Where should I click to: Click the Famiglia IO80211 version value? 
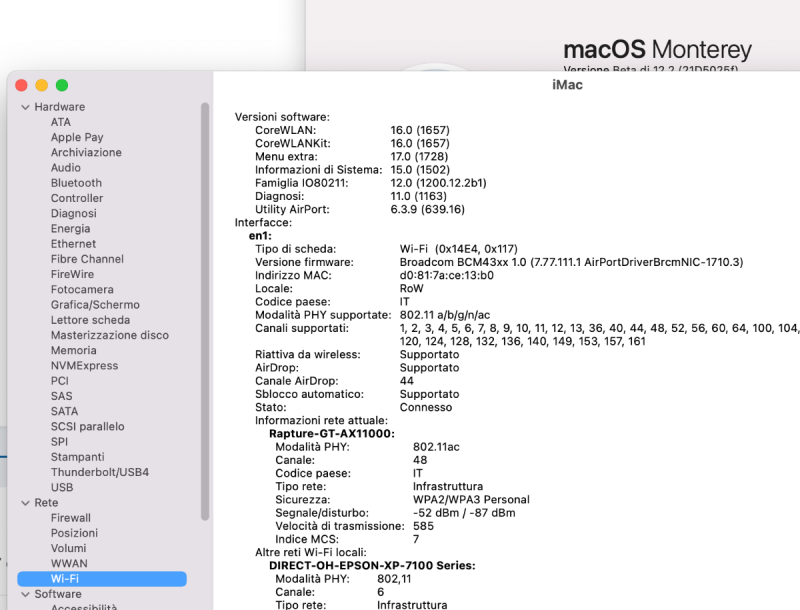pyautogui.click(x=438, y=183)
